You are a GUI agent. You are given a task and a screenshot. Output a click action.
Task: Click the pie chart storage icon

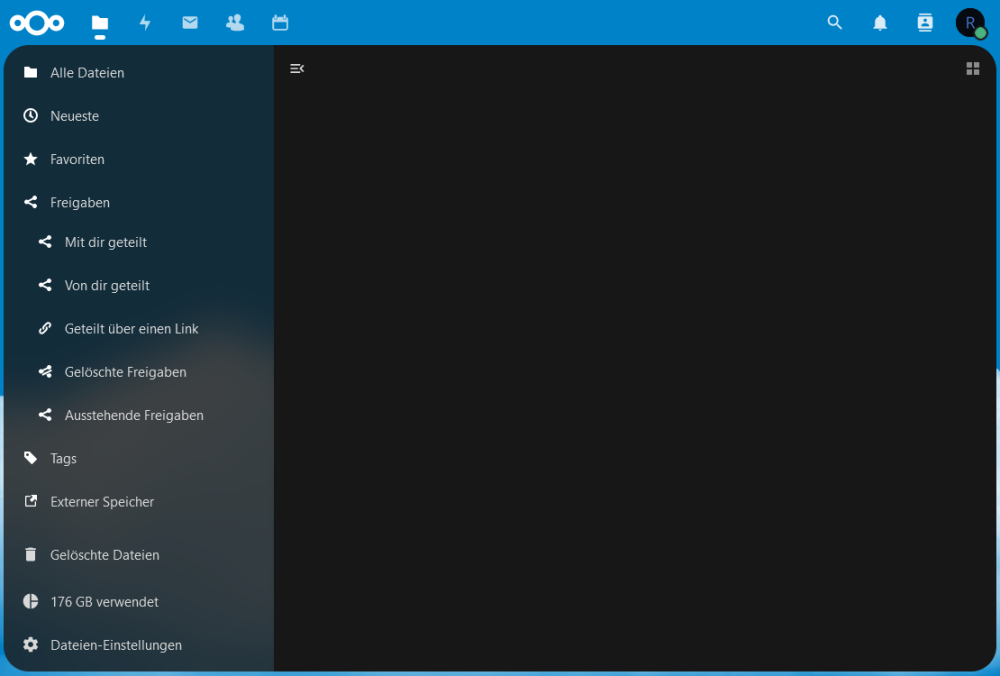tap(31, 601)
